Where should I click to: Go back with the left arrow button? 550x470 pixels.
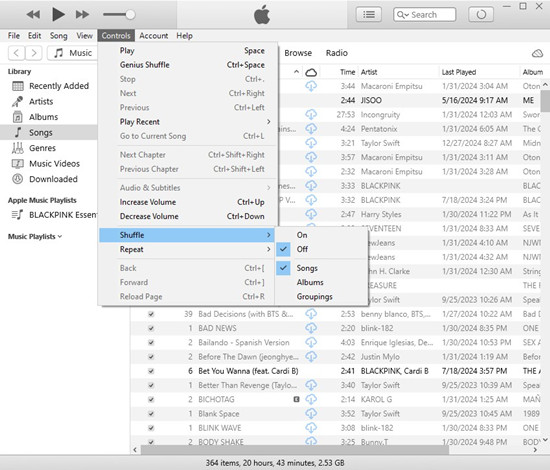16,53
